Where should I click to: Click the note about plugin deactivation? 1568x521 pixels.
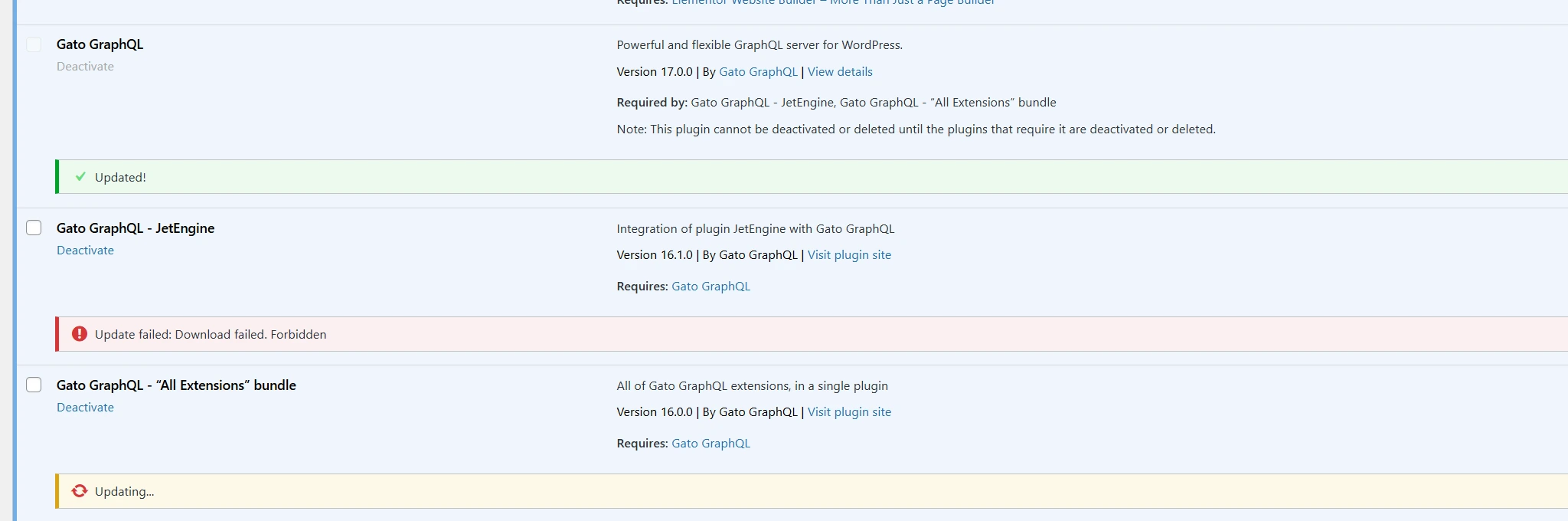coord(916,129)
